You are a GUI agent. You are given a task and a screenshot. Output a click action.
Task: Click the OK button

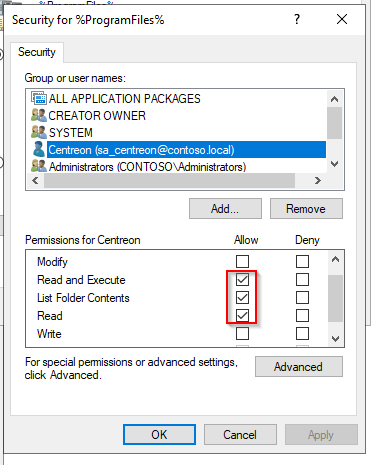tap(159, 435)
